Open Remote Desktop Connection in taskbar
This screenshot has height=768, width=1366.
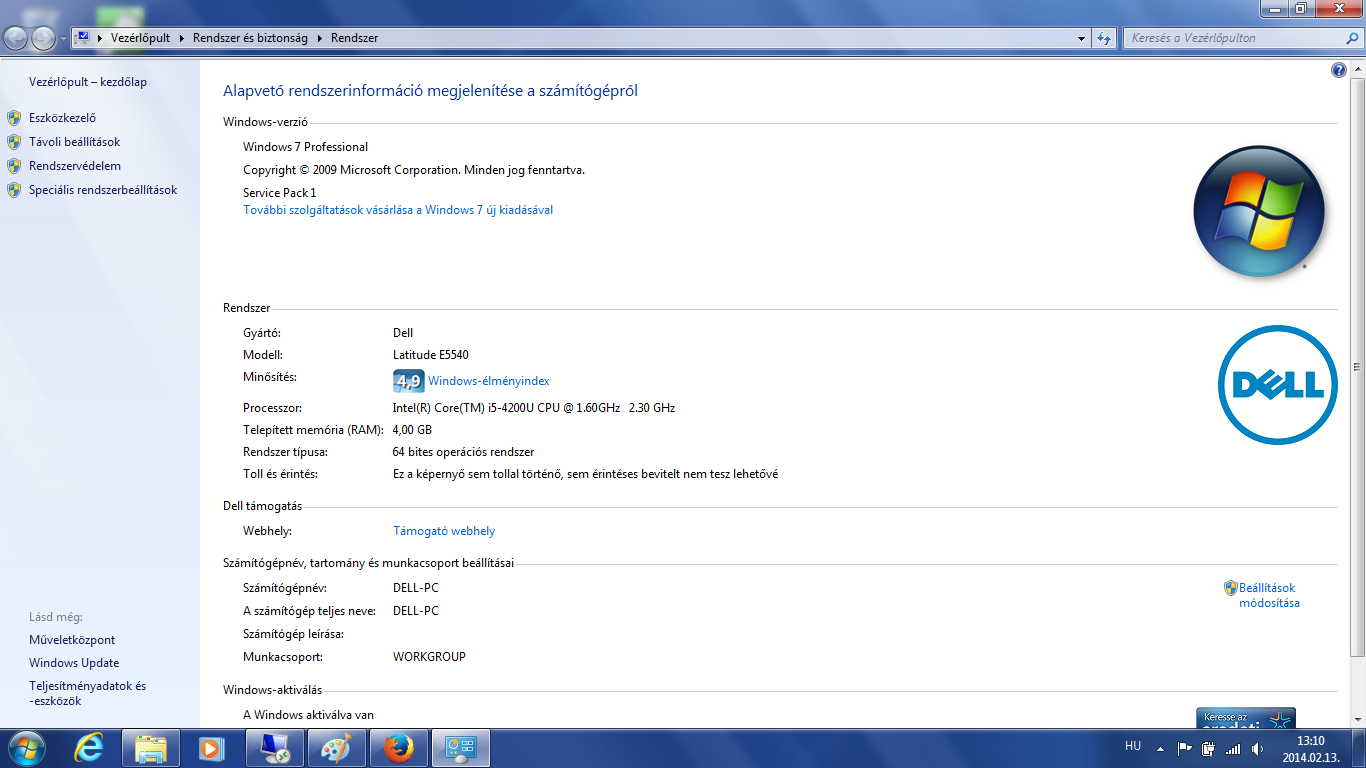[273, 747]
